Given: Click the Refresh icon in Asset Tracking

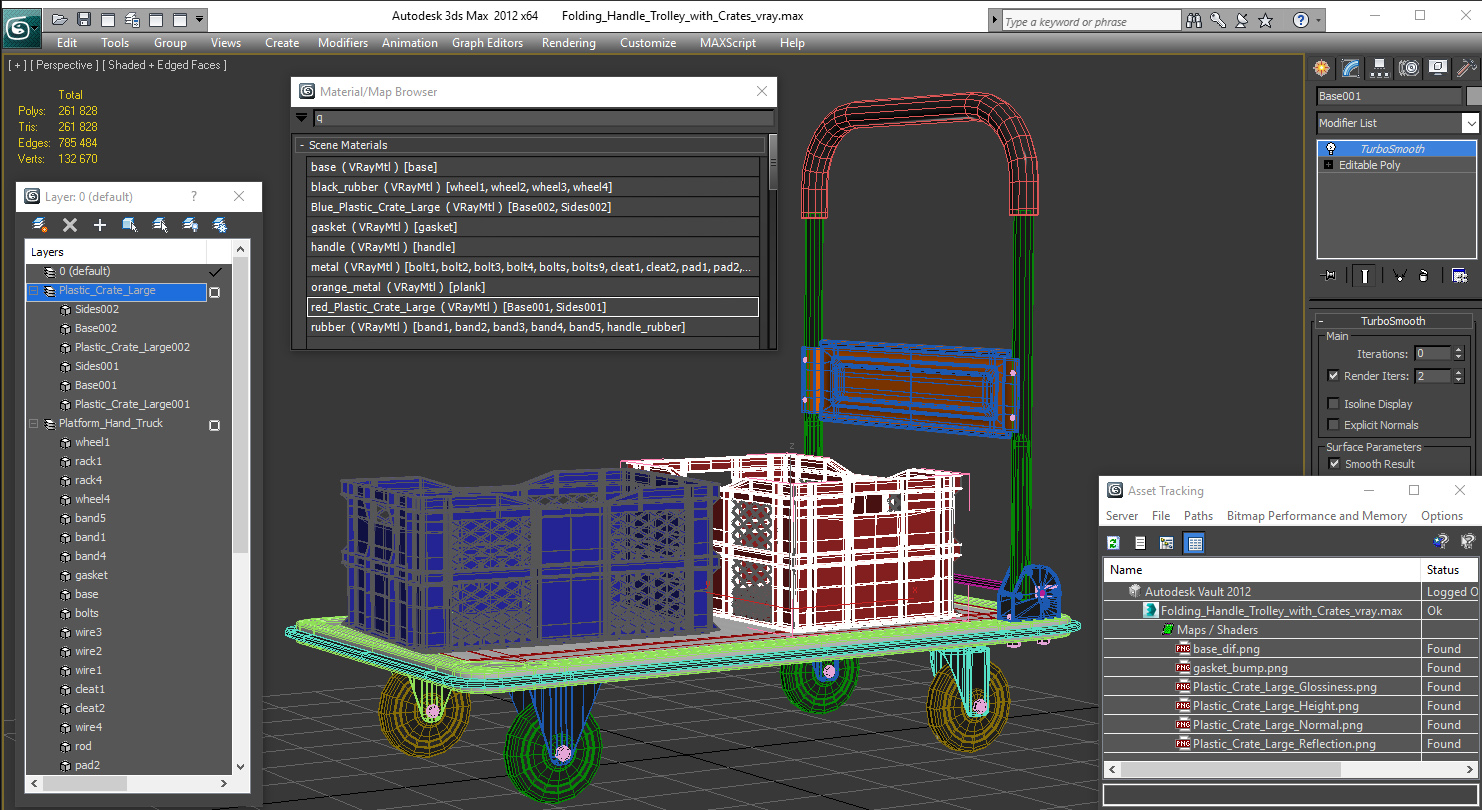Looking at the screenshot, I should [x=1113, y=543].
